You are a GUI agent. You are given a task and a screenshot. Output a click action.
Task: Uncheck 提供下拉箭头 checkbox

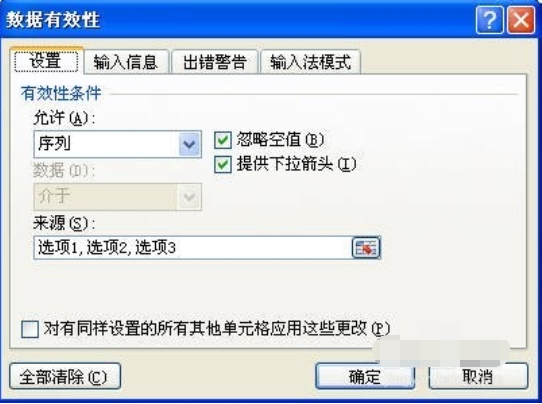click(x=223, y=164)
